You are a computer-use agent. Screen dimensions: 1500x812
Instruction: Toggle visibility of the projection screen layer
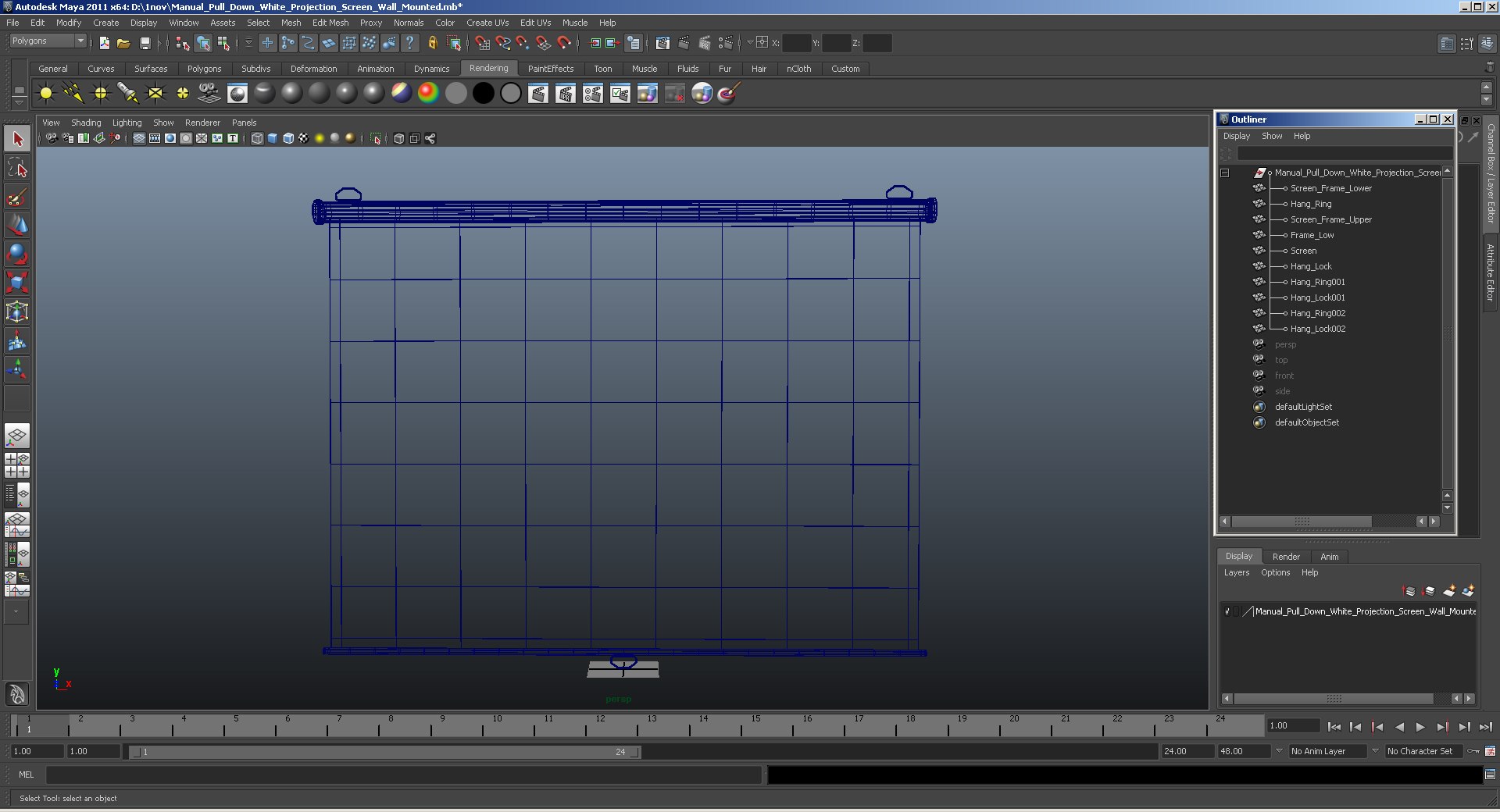[x=1227, y=611]
